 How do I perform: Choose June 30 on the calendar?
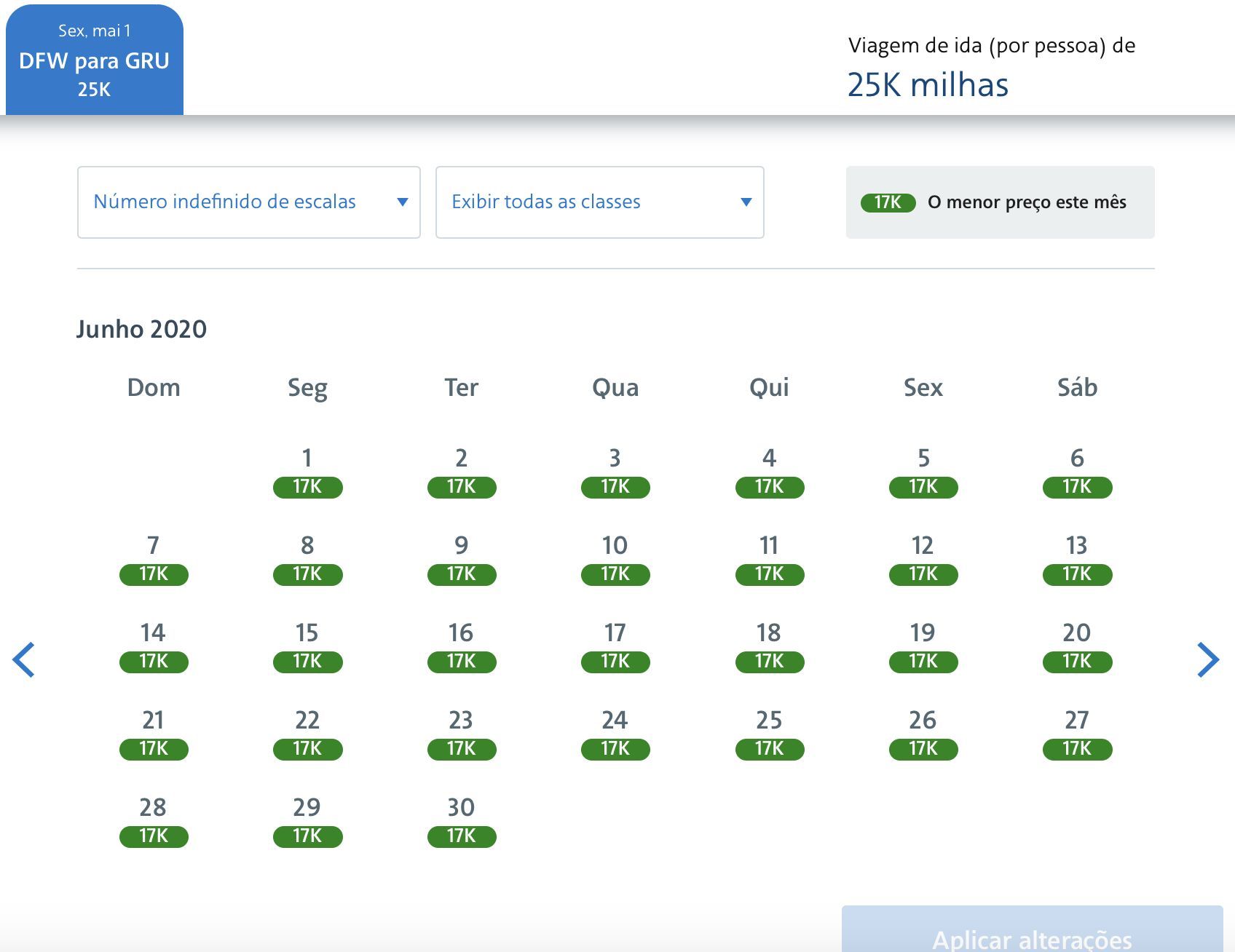click(x=462, y=821)
